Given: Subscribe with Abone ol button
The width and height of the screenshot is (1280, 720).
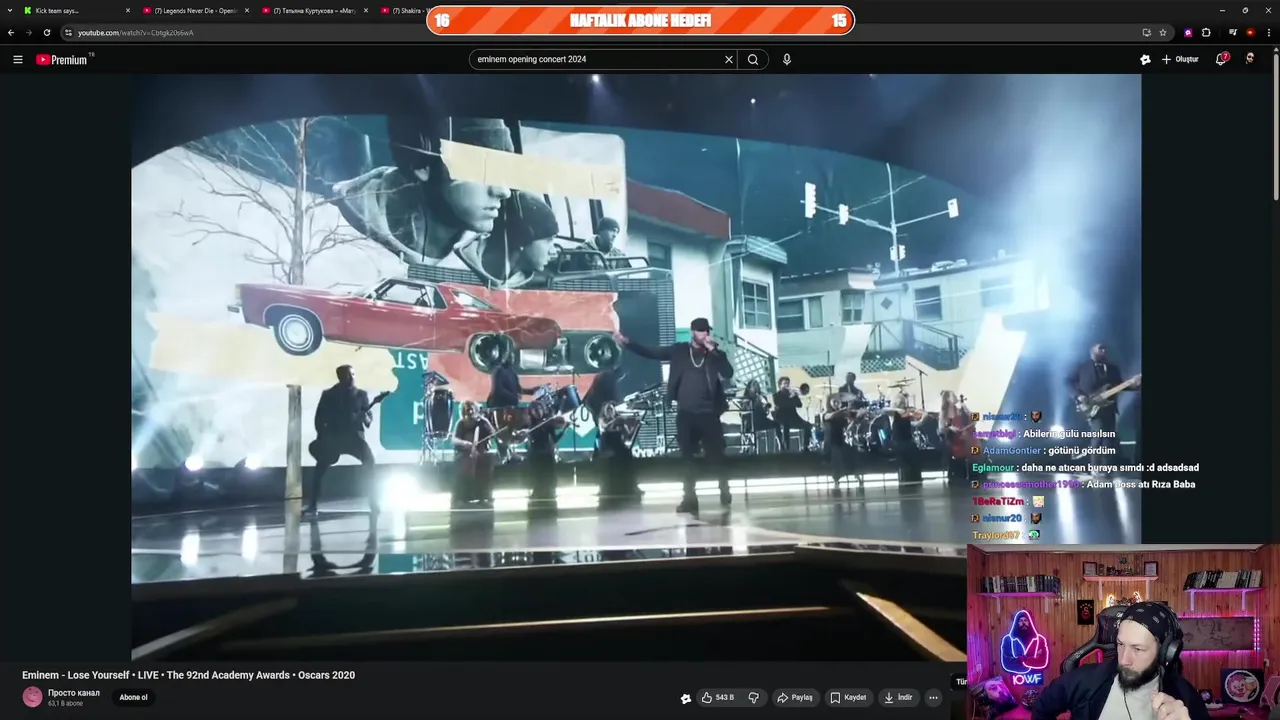Looking at the screenshot, I should [x=133, y=697].
